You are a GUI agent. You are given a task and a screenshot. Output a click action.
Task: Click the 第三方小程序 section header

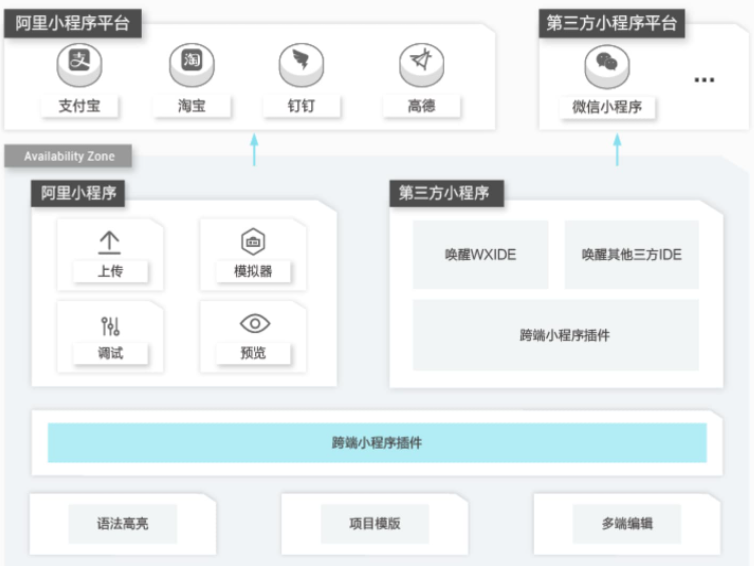(x=446, y=193)
